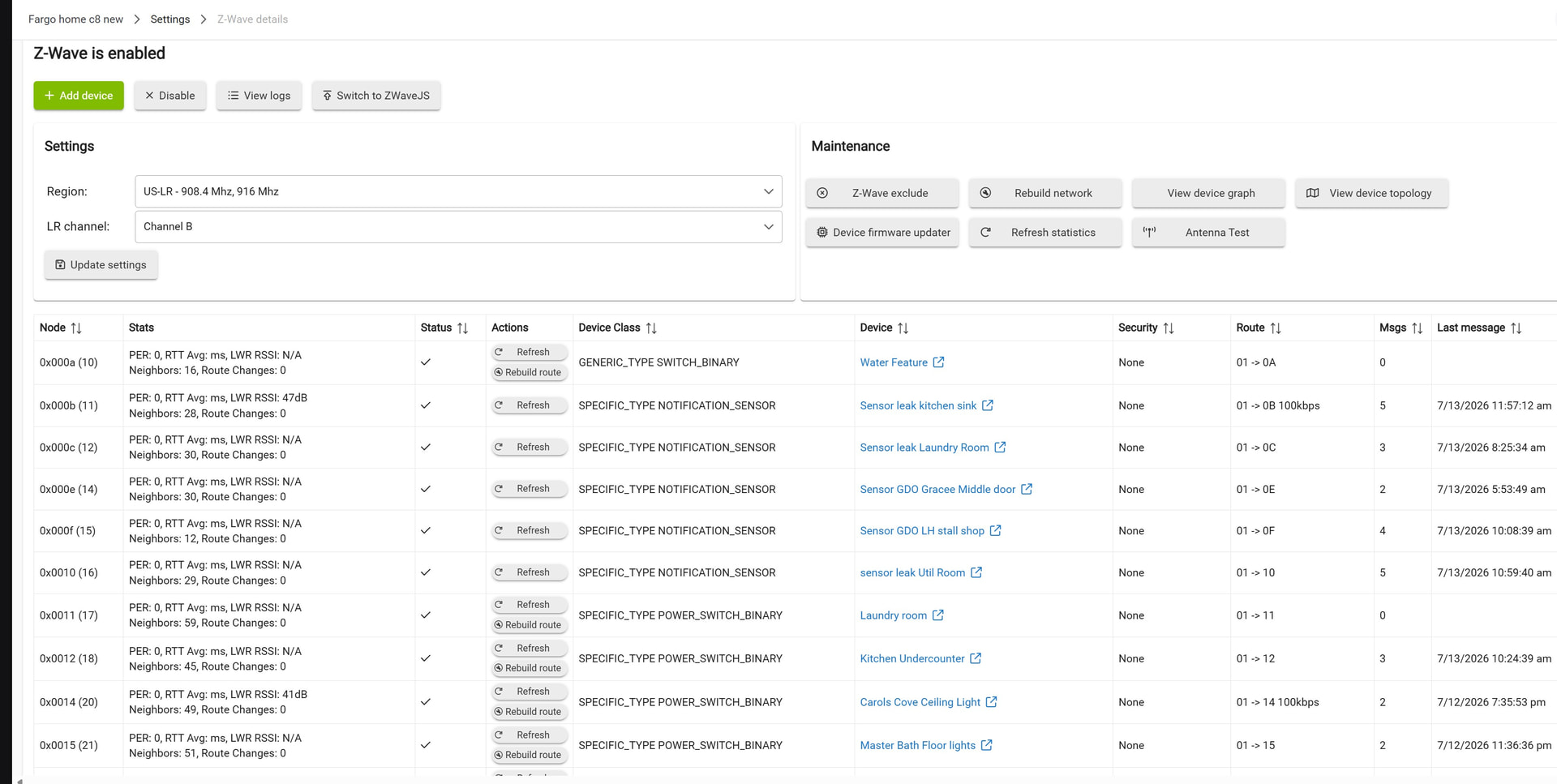Screen dimensions: 1557x784
Task: Select Z-Wave details breadcrumb text
Action: point(252,19)
